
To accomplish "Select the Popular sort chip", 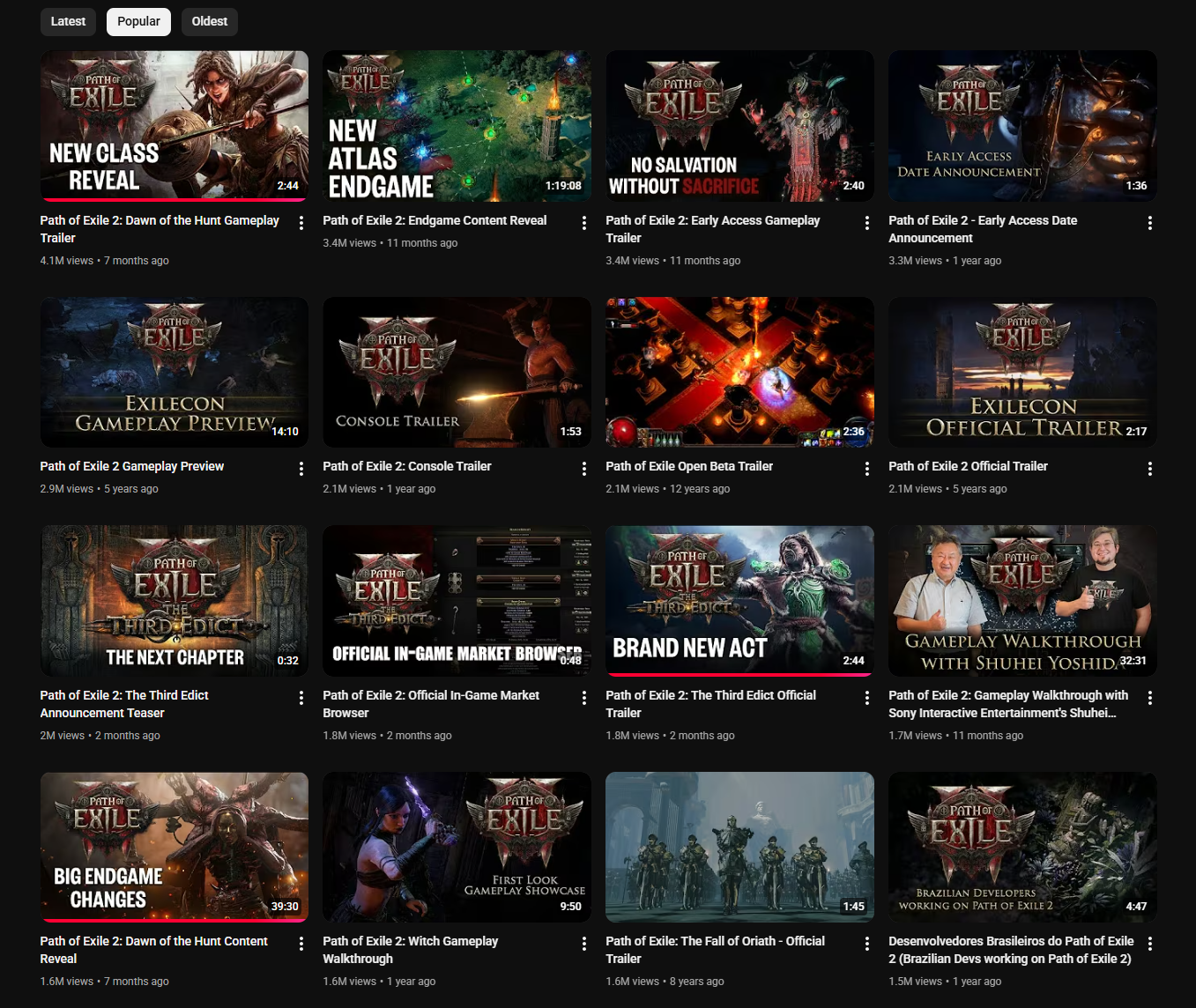I will (x=138, y=21).
